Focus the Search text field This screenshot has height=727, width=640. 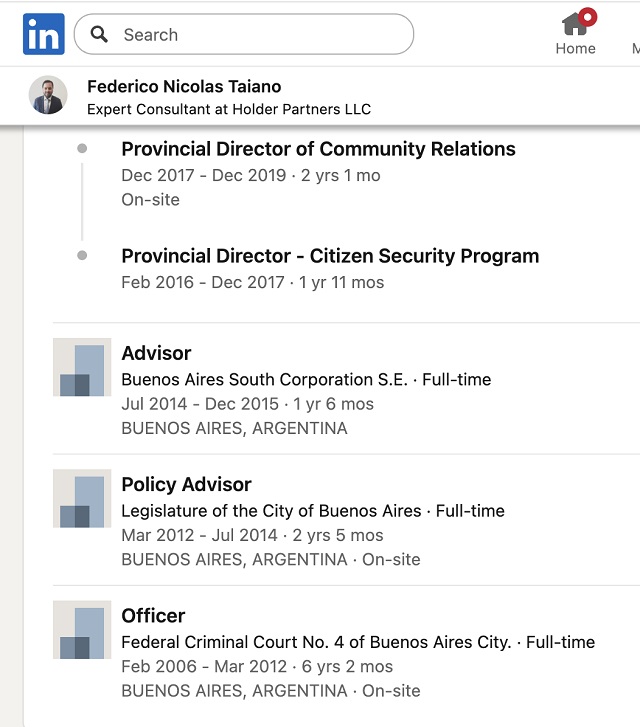tap(260, 35)
